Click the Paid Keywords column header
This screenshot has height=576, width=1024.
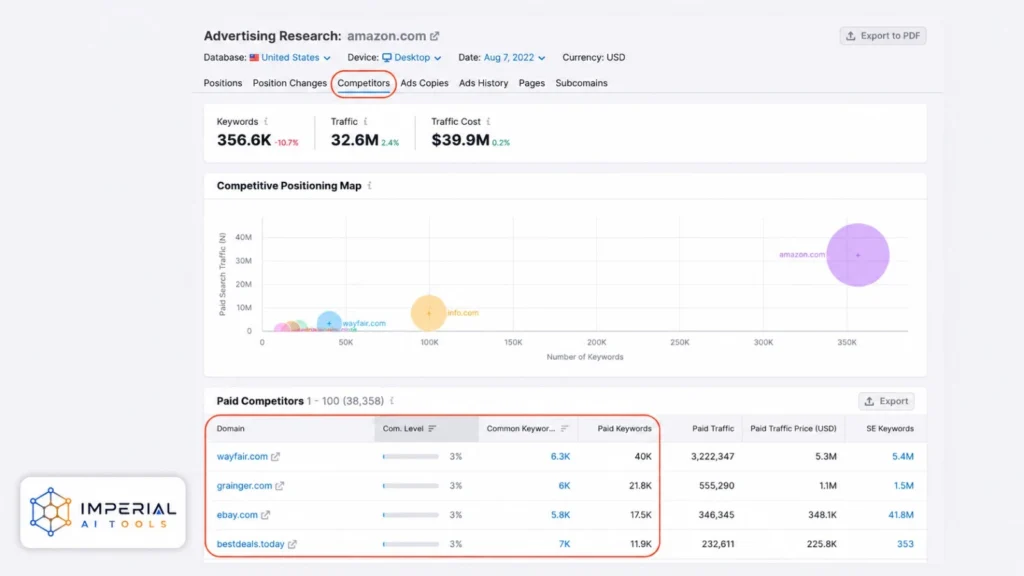pos(624,428)
